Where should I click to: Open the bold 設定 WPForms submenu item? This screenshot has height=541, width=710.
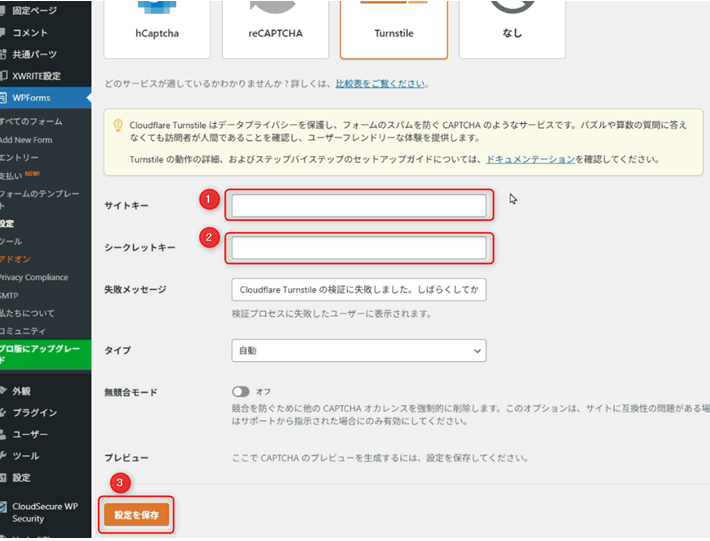7,224
